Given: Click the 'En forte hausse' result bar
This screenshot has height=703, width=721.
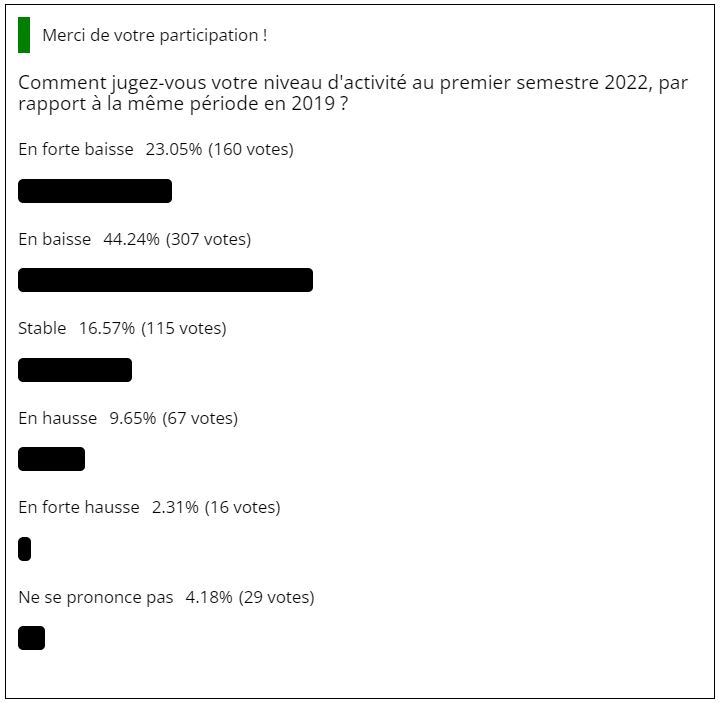Looking at the screenshot, I should coord(24,549).
